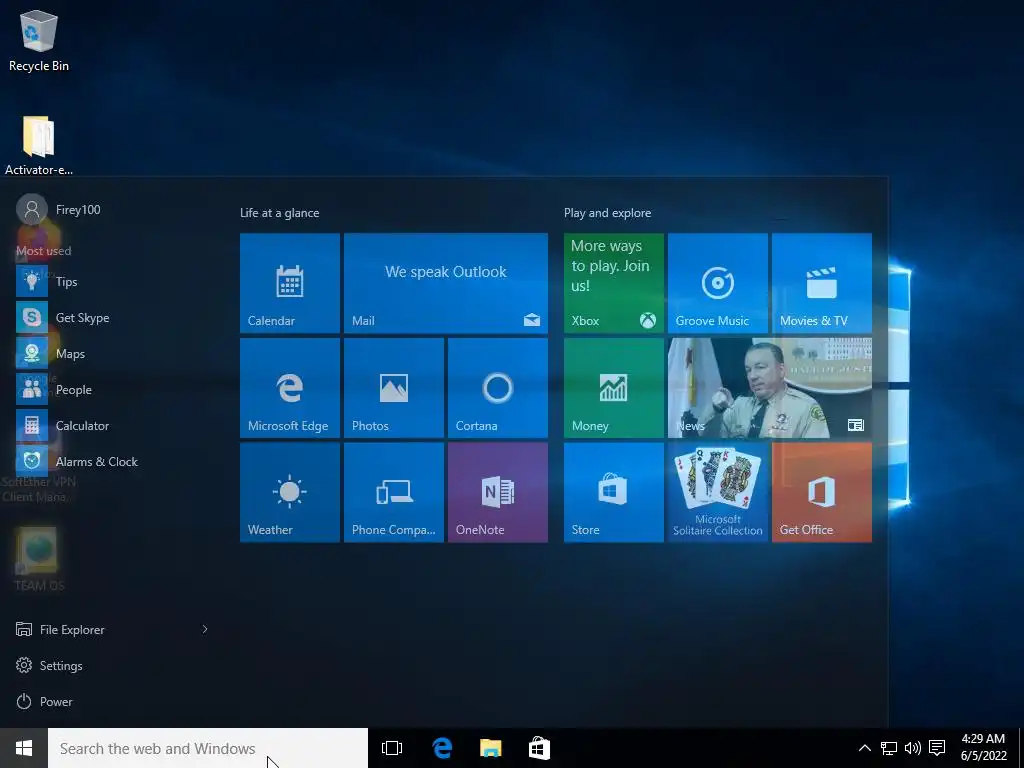The width and height of the screenshot is (1024, 768).
Task: Open the Action Center notifications icon
Action: 937,748
